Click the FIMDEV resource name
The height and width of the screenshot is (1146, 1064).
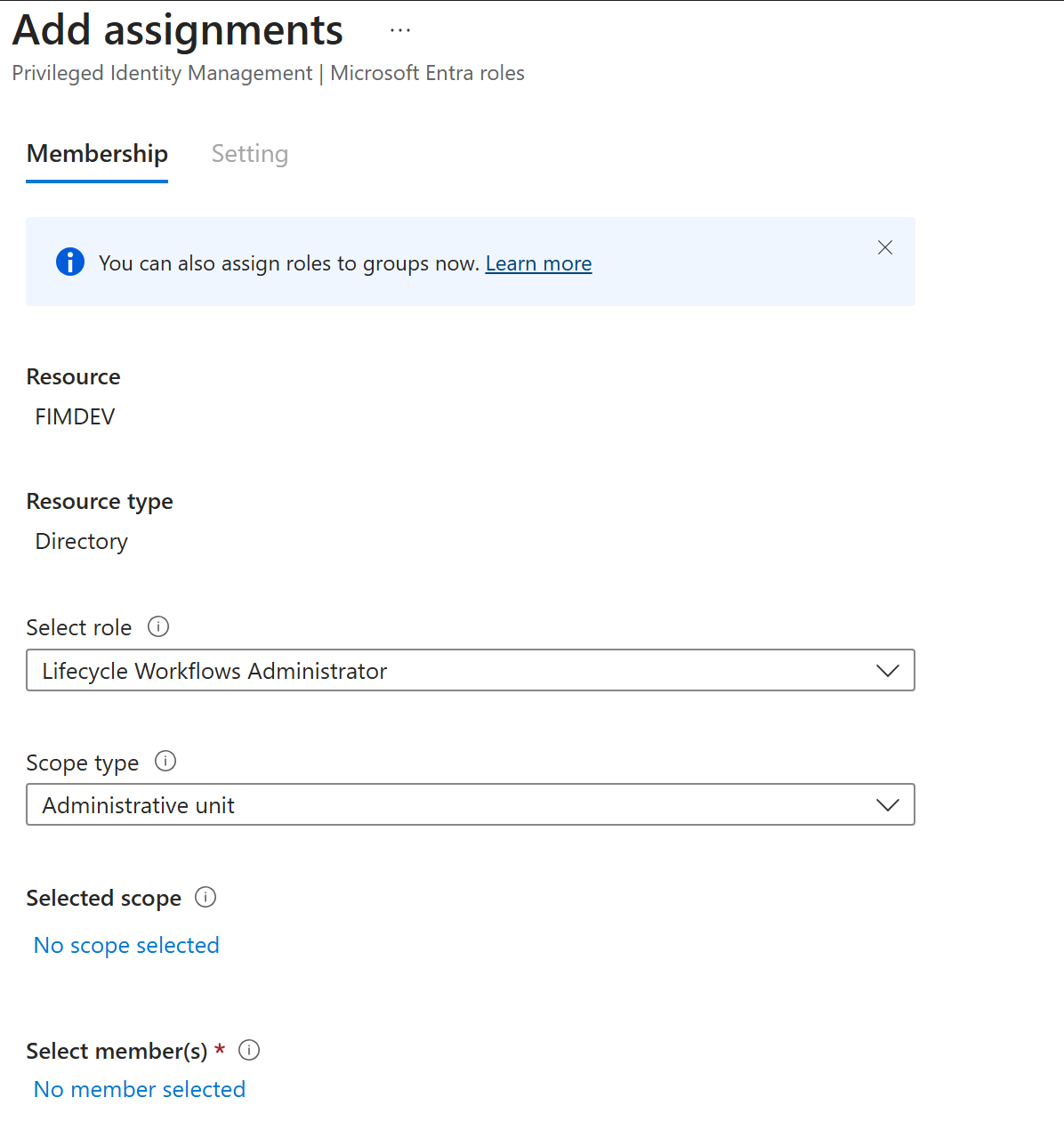click(75, 416)
